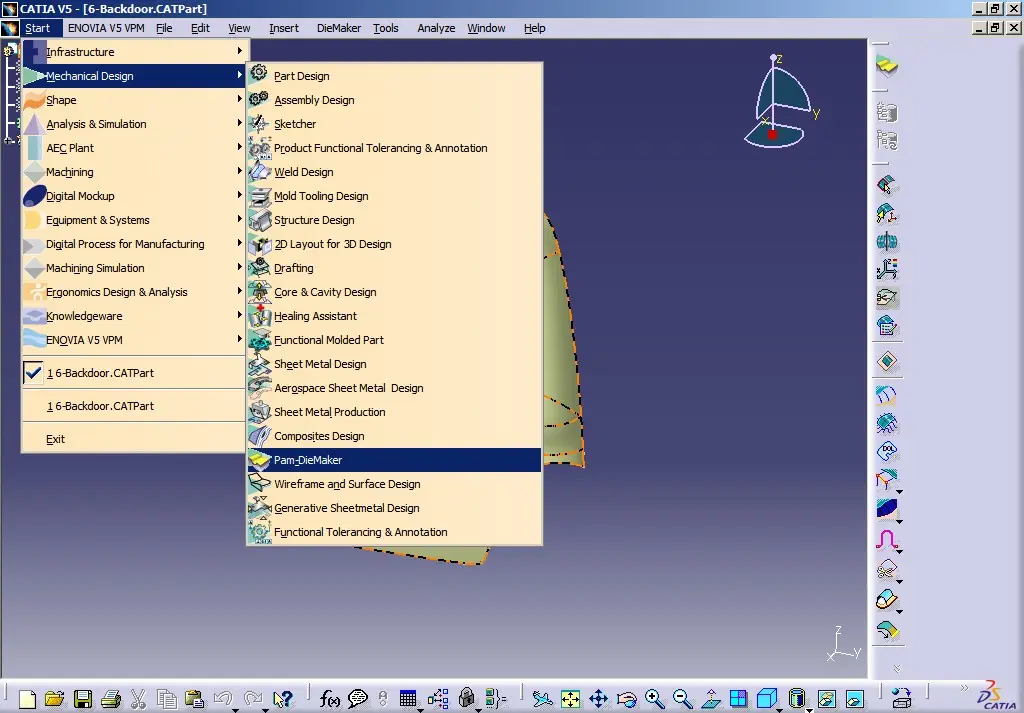Print using the printer icon
This screenshot has width=1024, height=713.
(x=110, y=699)
